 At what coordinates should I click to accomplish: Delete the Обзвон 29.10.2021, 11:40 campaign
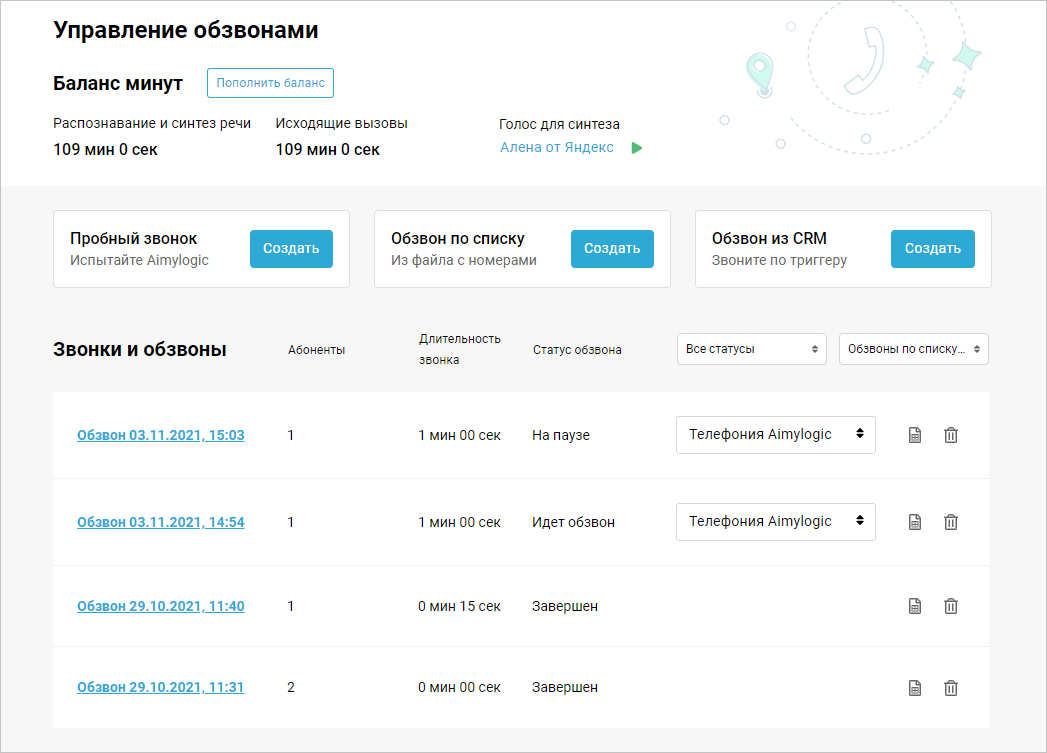[951, 606]
